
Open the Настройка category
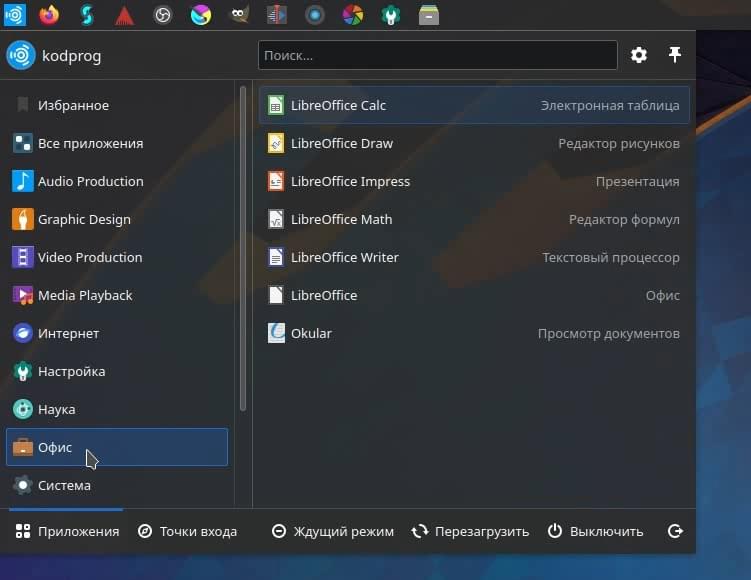coord(117,371)
